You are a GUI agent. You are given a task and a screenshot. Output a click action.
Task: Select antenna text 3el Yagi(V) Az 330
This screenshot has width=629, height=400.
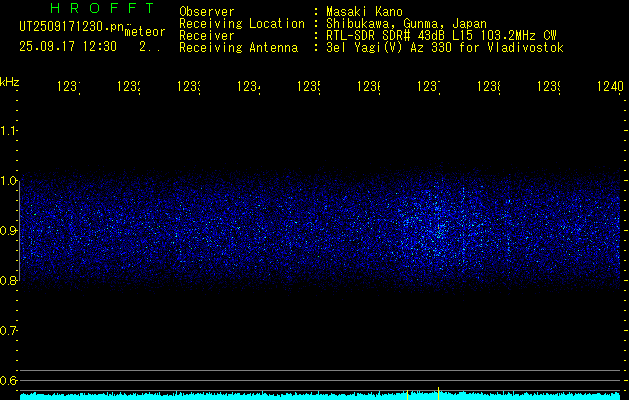click(391, 48)
